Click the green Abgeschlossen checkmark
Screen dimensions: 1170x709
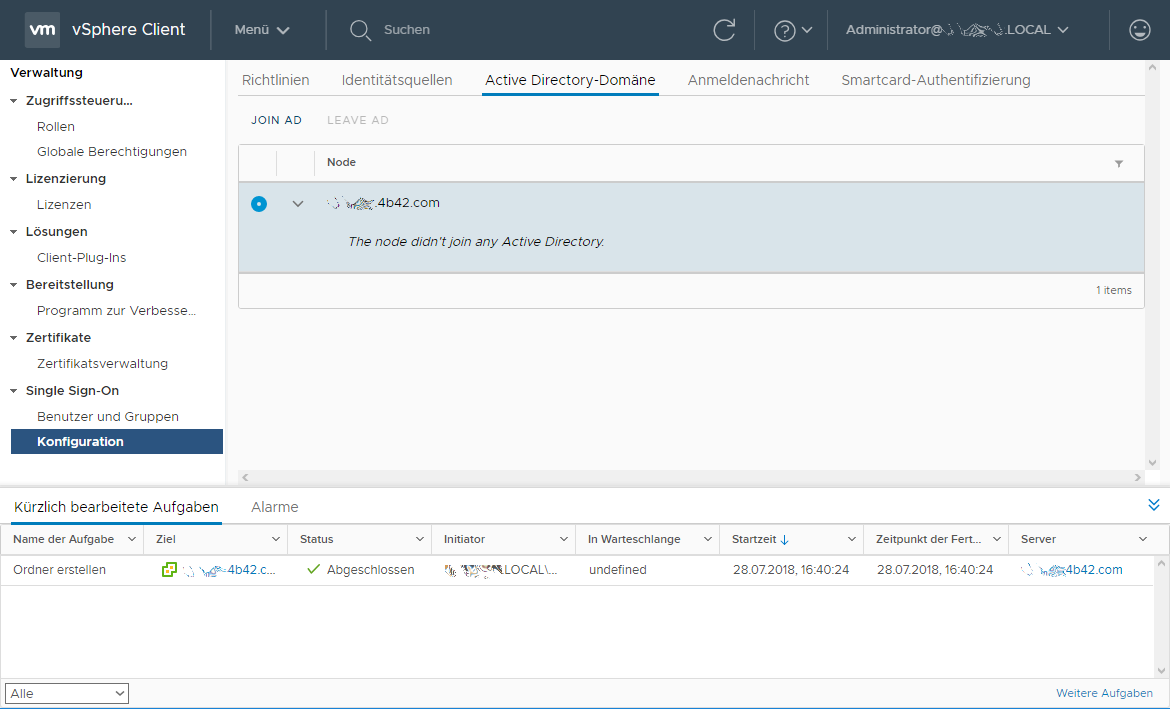click(x=313, y=569)
